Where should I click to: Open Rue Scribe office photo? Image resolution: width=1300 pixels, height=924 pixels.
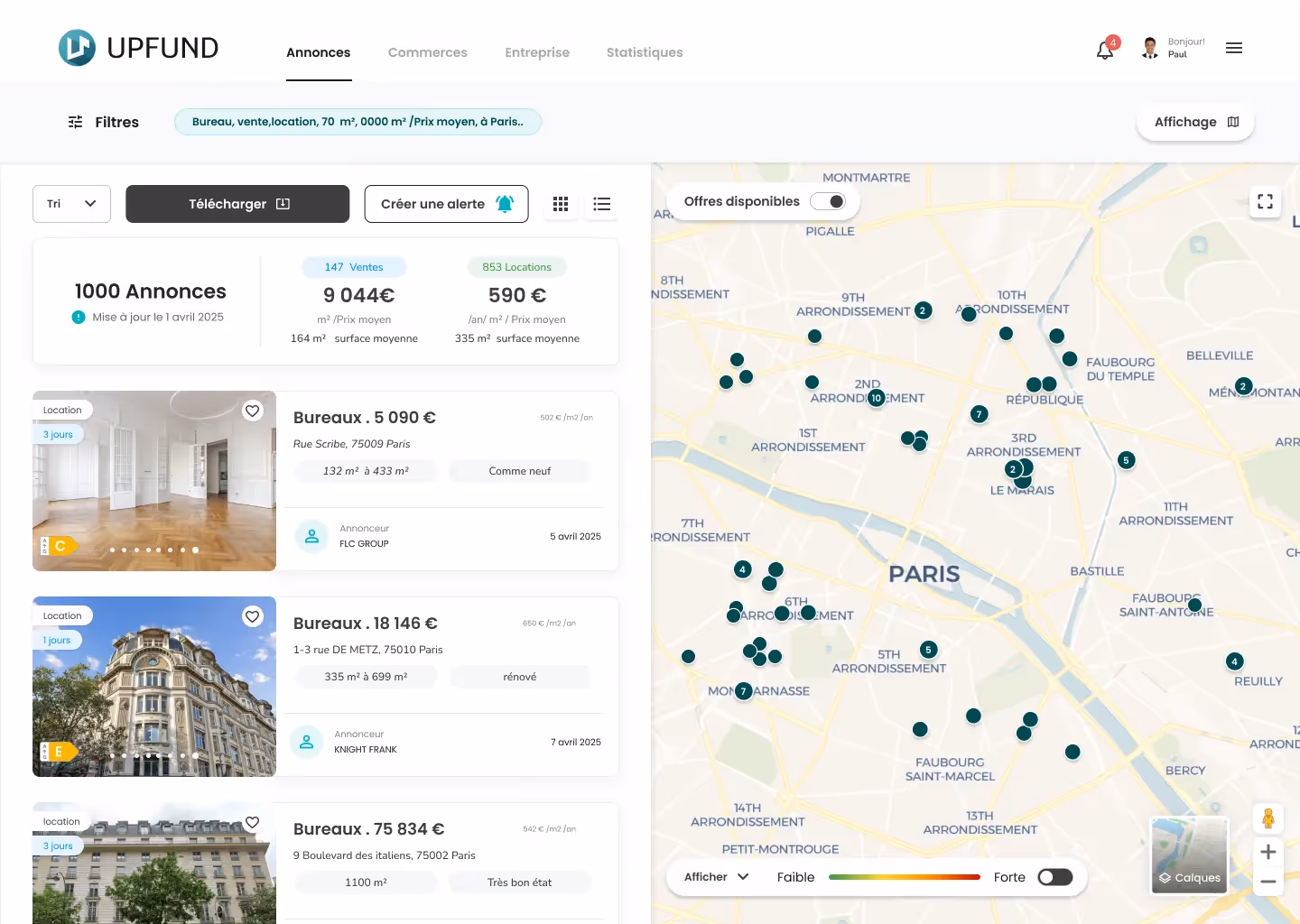tap(154, 481)
